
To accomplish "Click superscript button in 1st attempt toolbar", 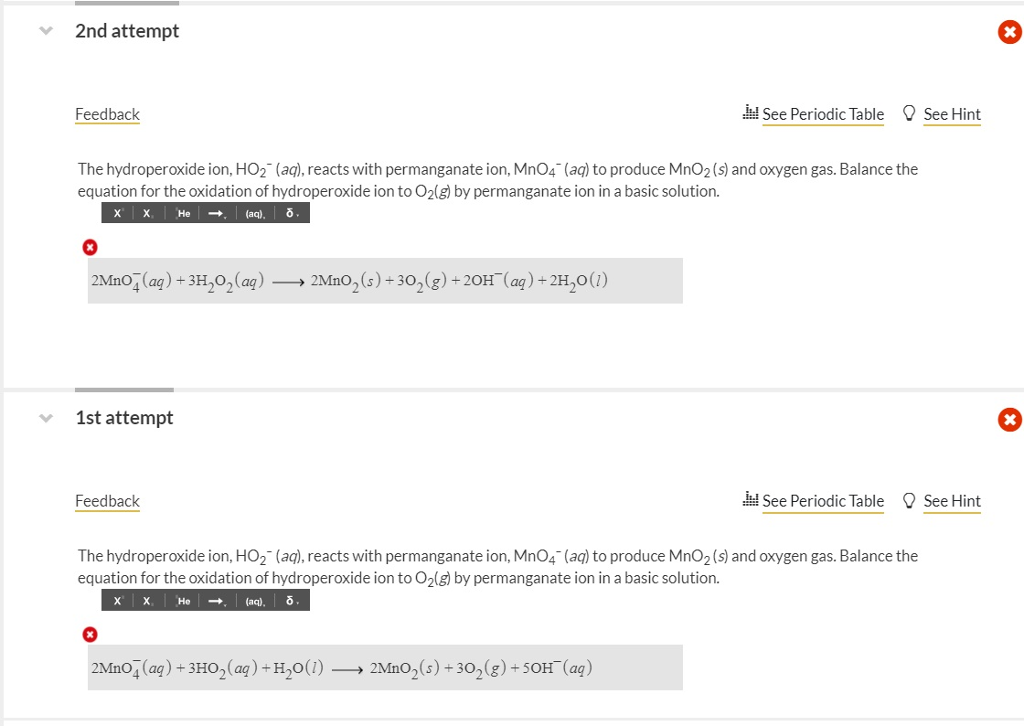I will tap(118, 601).
